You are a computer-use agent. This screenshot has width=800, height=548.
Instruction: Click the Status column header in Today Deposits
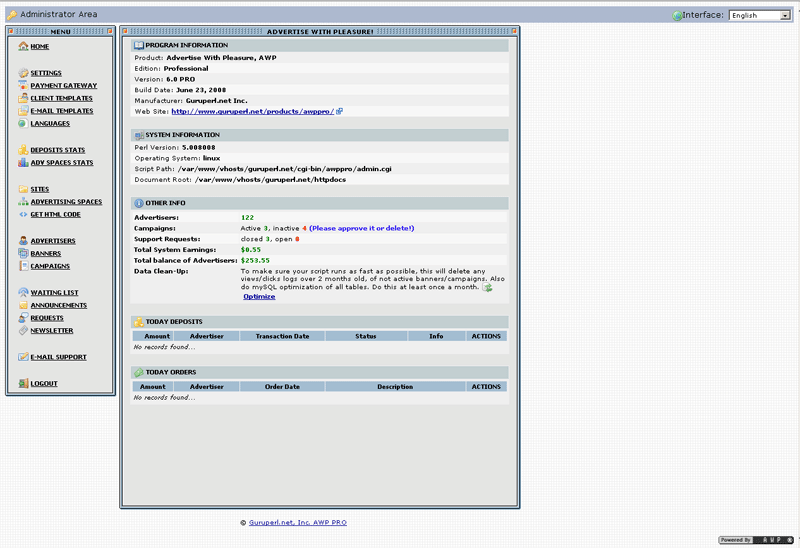366,336
